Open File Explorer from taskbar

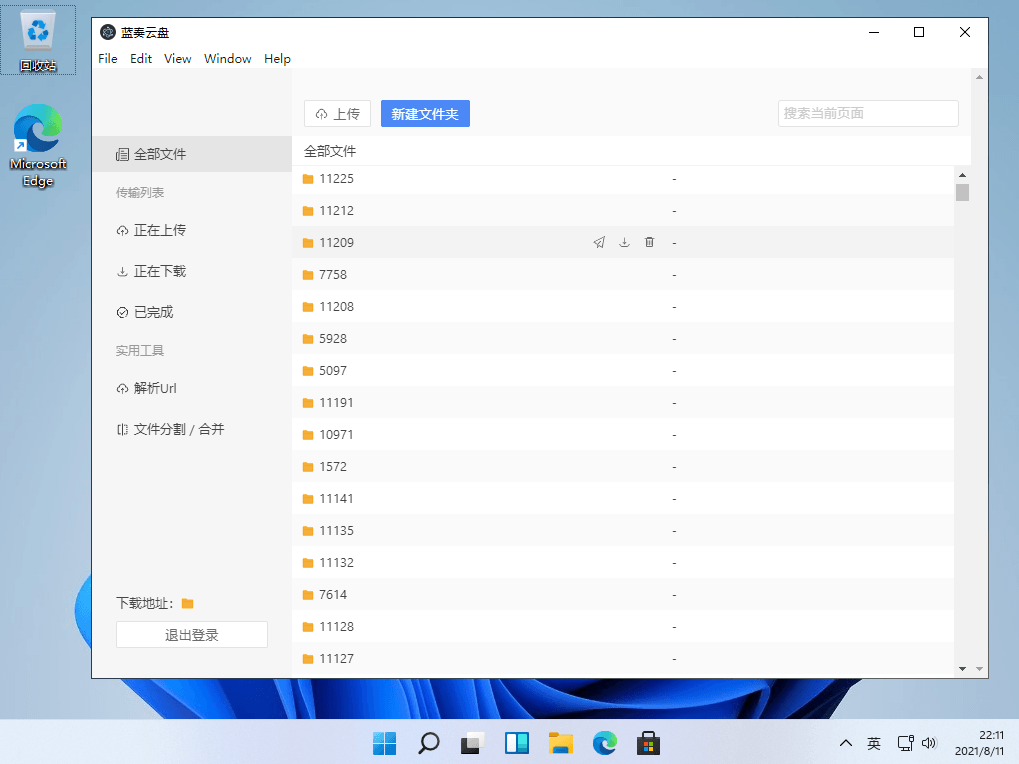(x=560, y=743)
